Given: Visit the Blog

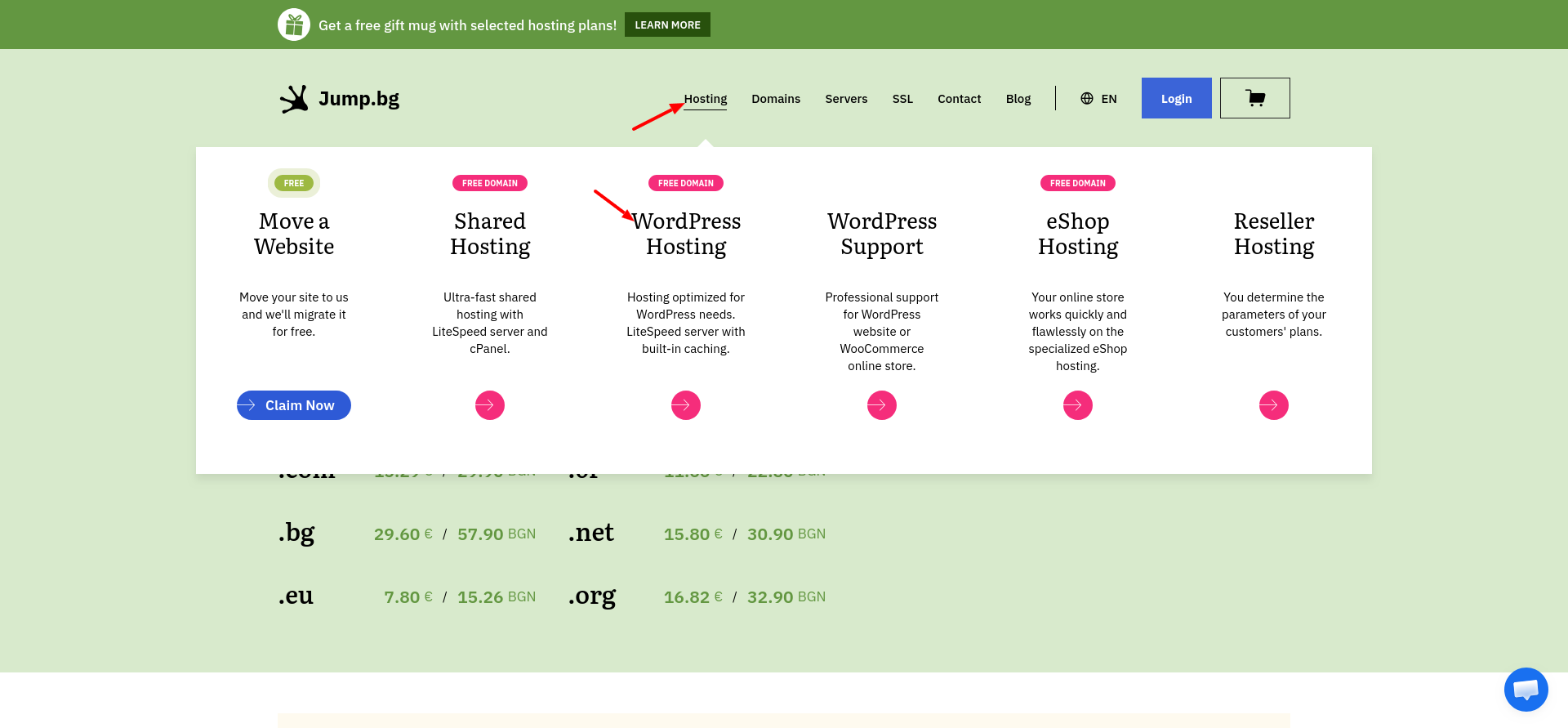Looking at the screenshot, I should [x=1018, y=99].
